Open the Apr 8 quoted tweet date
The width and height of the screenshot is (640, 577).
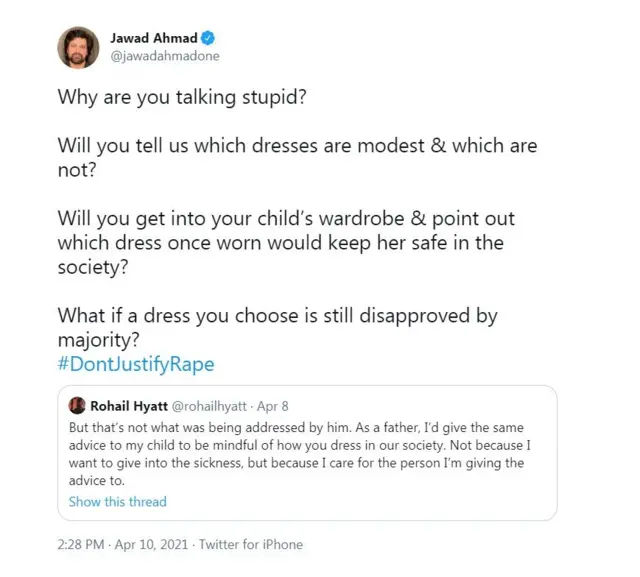point(280,406)
